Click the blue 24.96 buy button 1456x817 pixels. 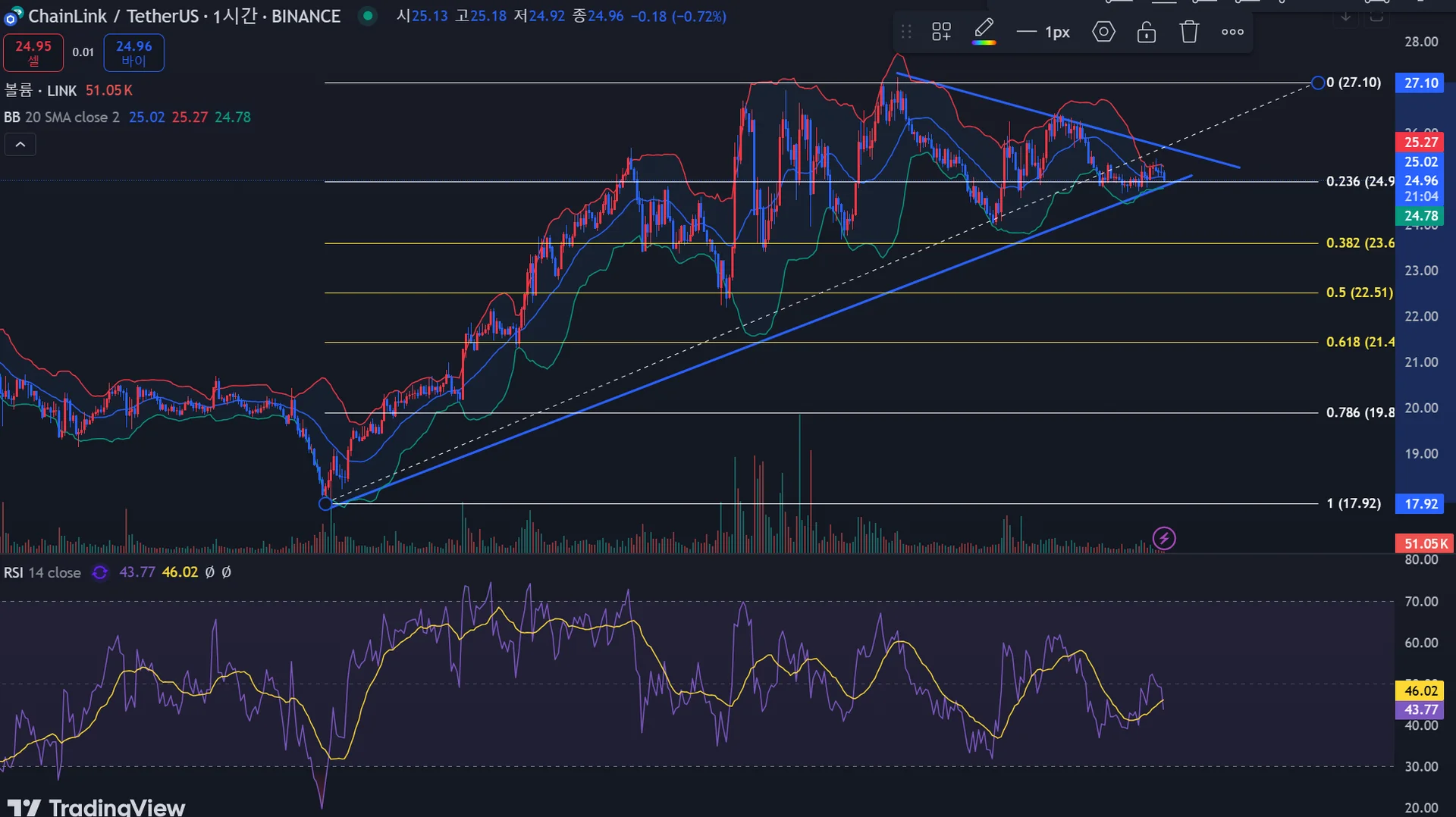click(x=133, y=52)
